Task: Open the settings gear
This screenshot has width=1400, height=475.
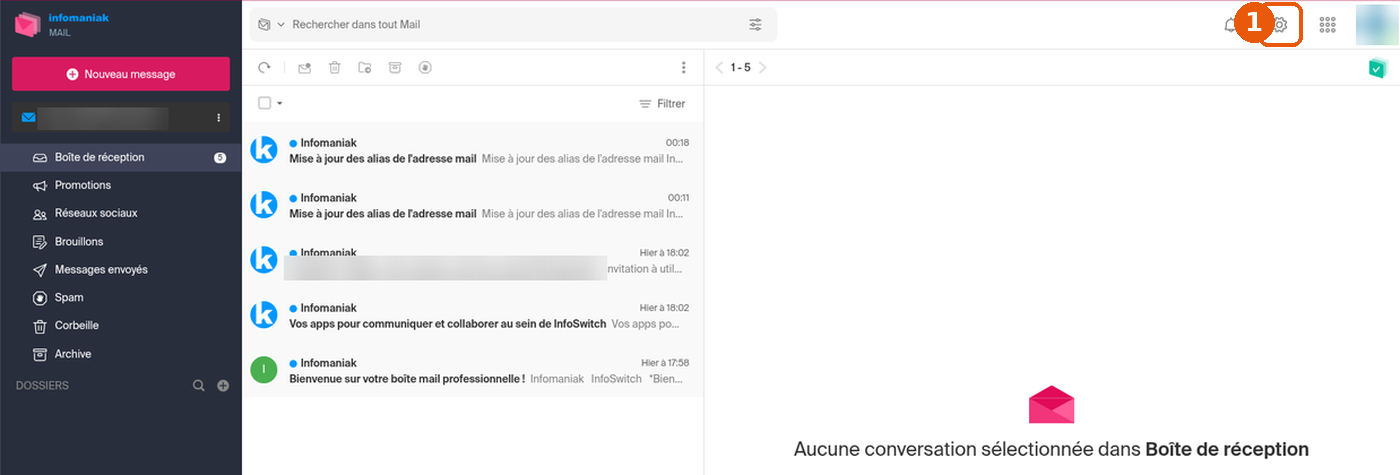Action: coord(1279,25)
